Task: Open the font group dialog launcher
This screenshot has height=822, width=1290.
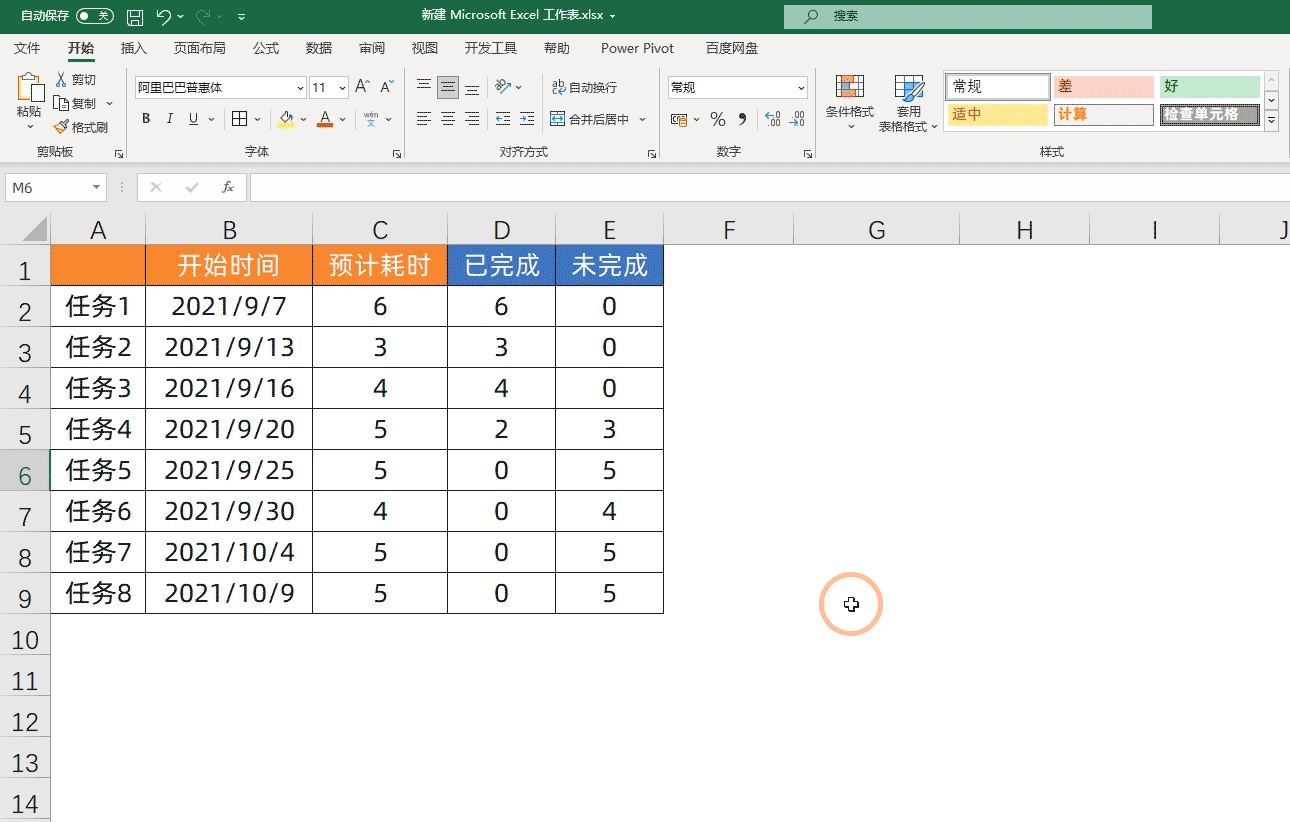Action: (396, 154)
